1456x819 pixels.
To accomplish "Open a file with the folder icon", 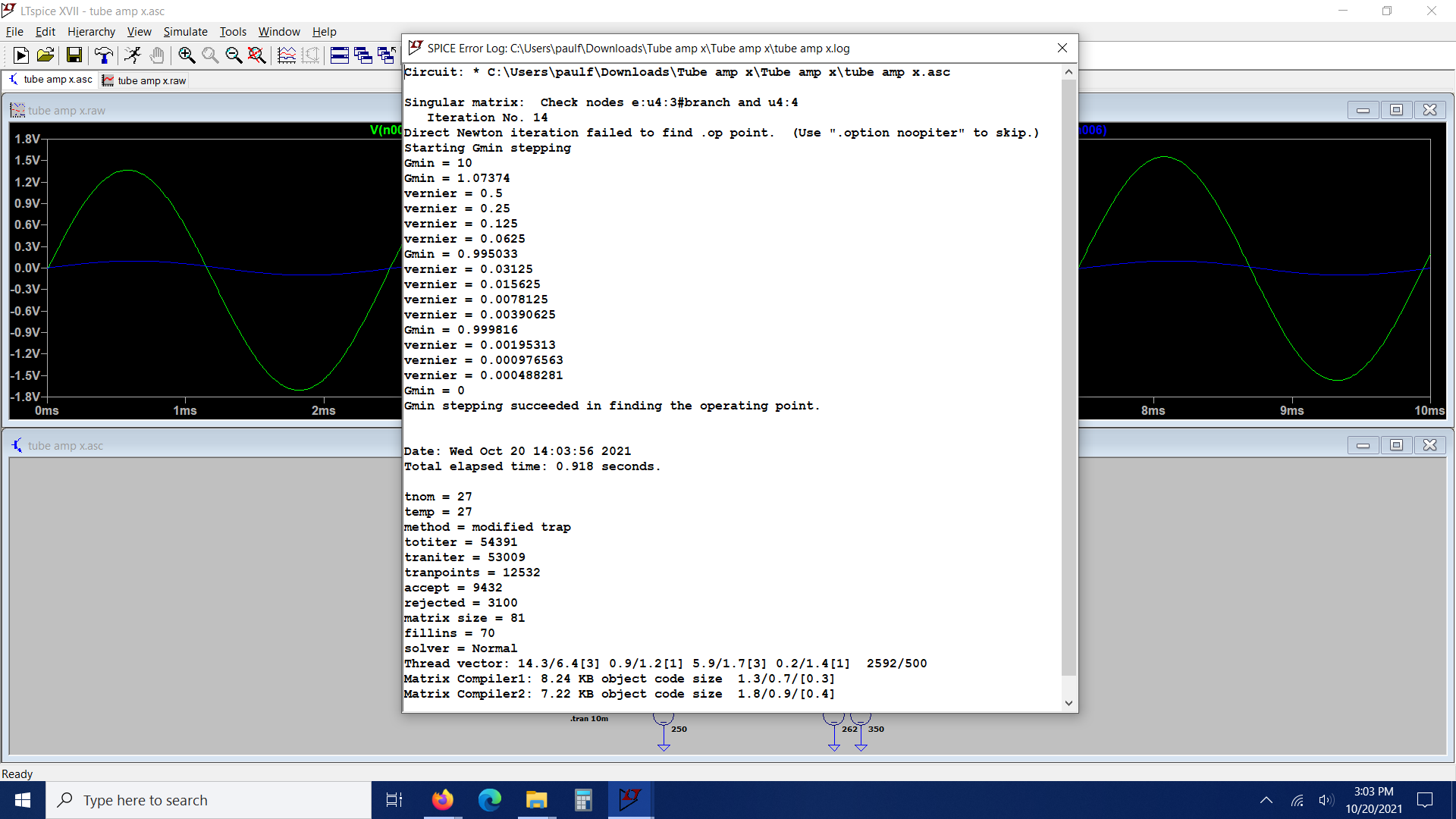I will (45, 55).
